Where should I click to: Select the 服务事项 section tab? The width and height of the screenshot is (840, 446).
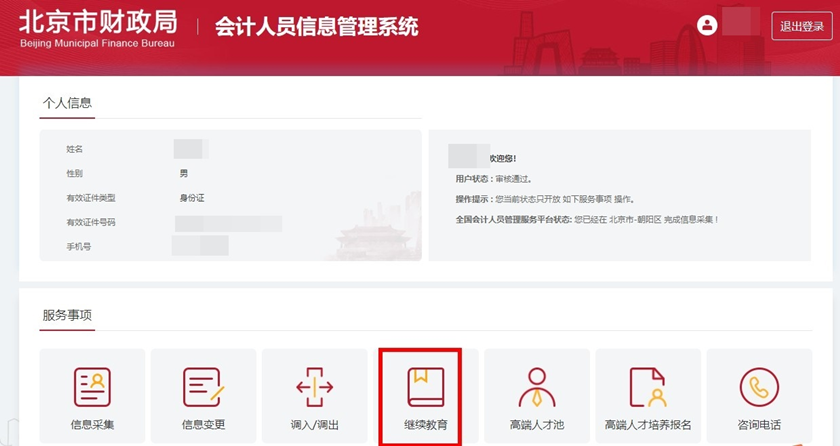(x=67, y=314)
